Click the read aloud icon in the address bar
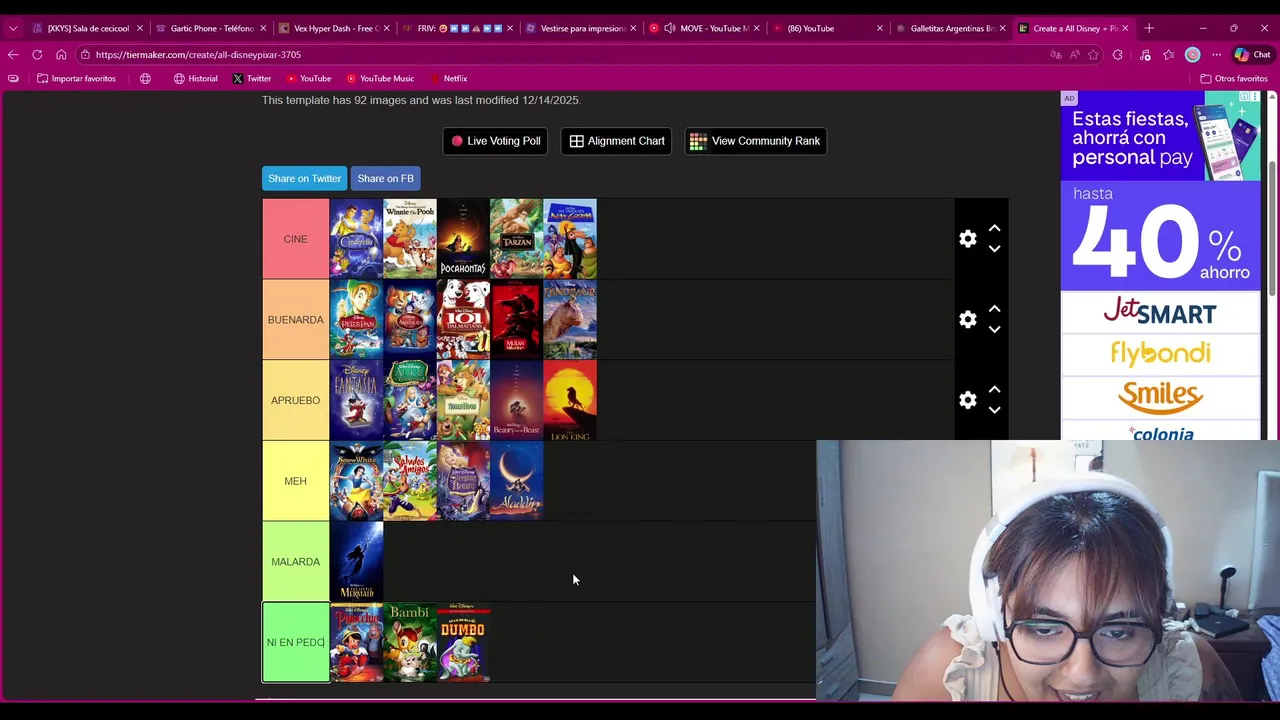Viewport: 1280px width, 720px height. (1075, 55)
